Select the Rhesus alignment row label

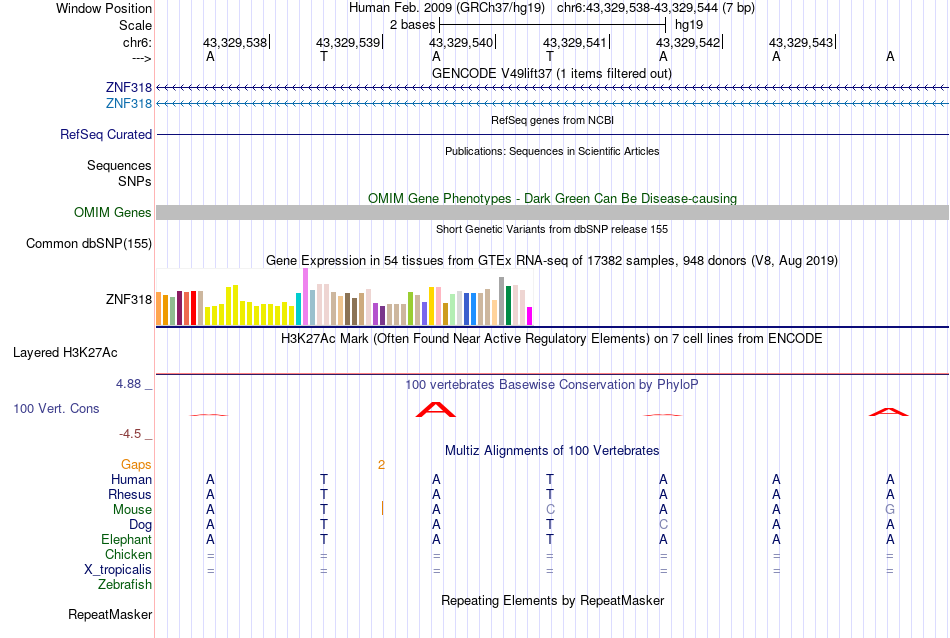pos(130,494)
